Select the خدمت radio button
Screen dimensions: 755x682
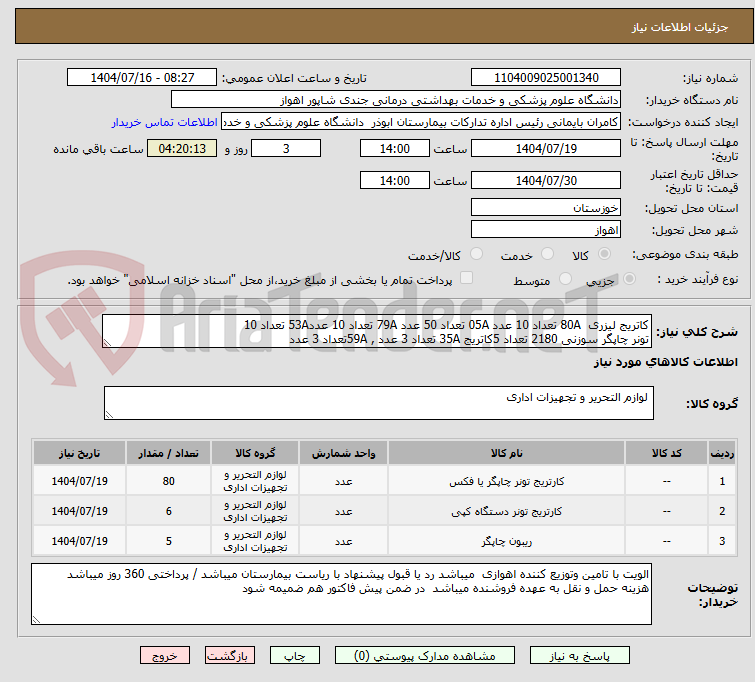(x=547, y=254)
